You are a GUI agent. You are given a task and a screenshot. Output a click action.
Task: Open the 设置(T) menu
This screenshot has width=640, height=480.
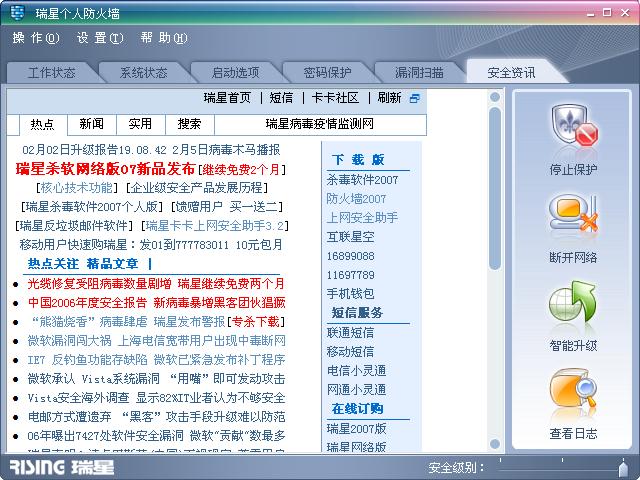tap(100, 38)
